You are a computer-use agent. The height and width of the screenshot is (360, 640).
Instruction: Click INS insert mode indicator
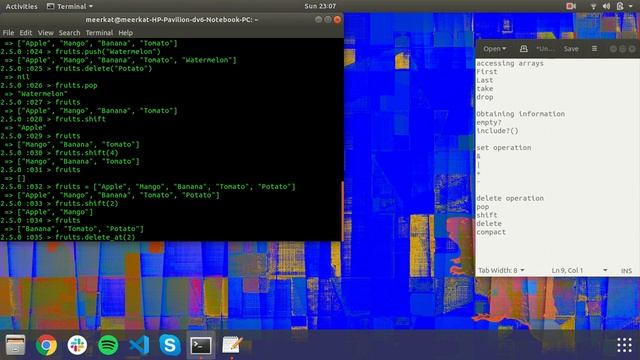tap(626, 271)
